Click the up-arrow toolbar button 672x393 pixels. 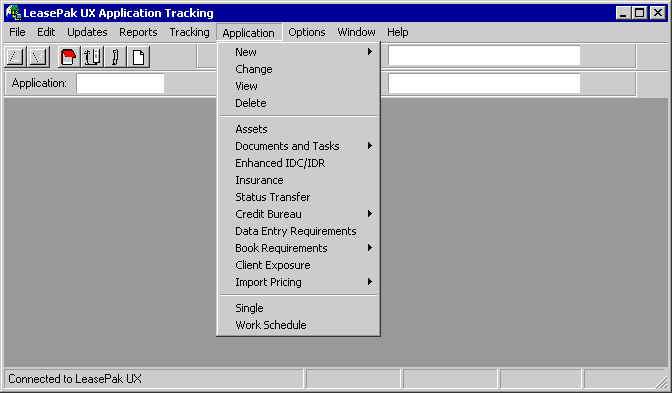coord(15,57)
